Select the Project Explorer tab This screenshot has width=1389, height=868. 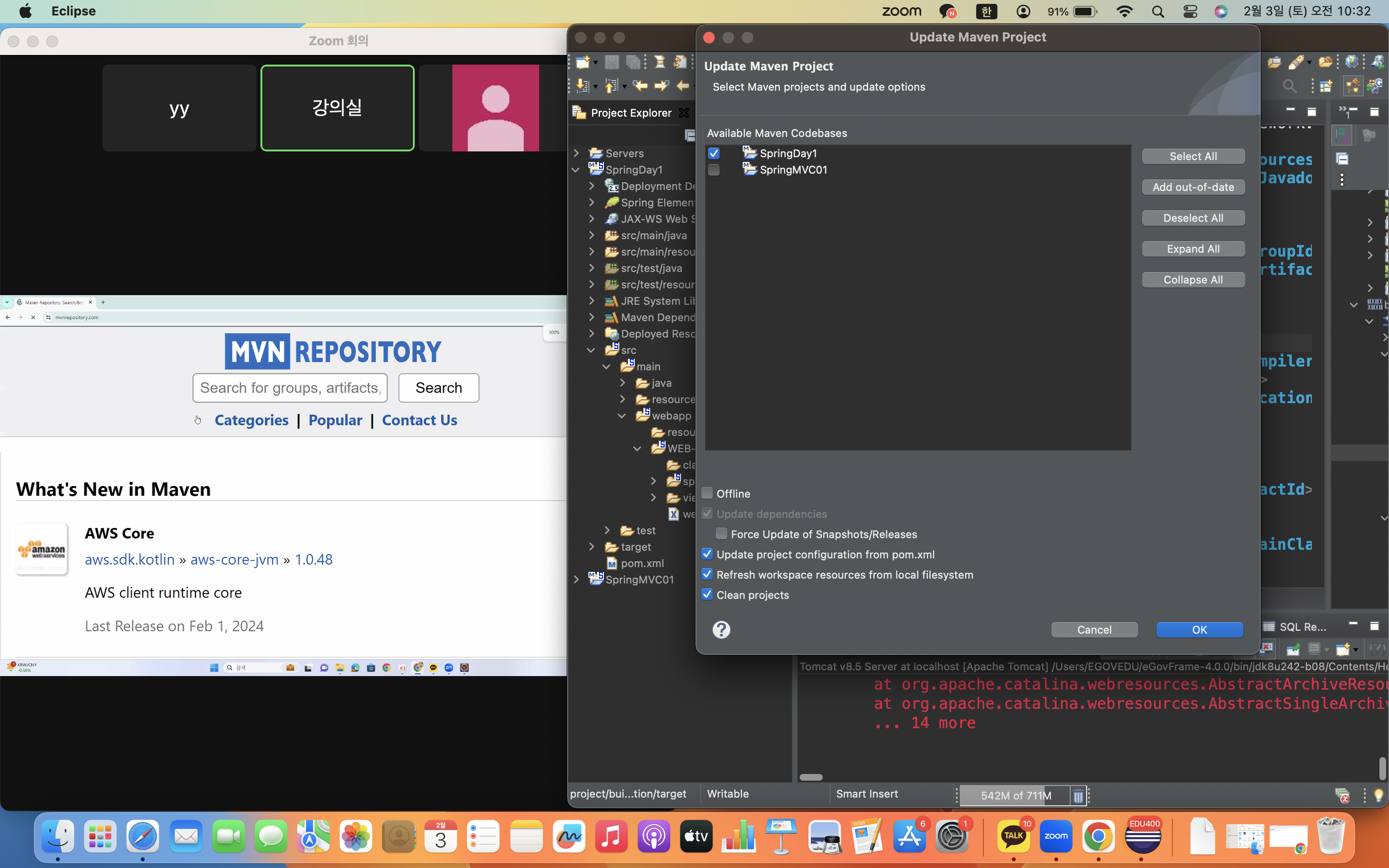630,113
